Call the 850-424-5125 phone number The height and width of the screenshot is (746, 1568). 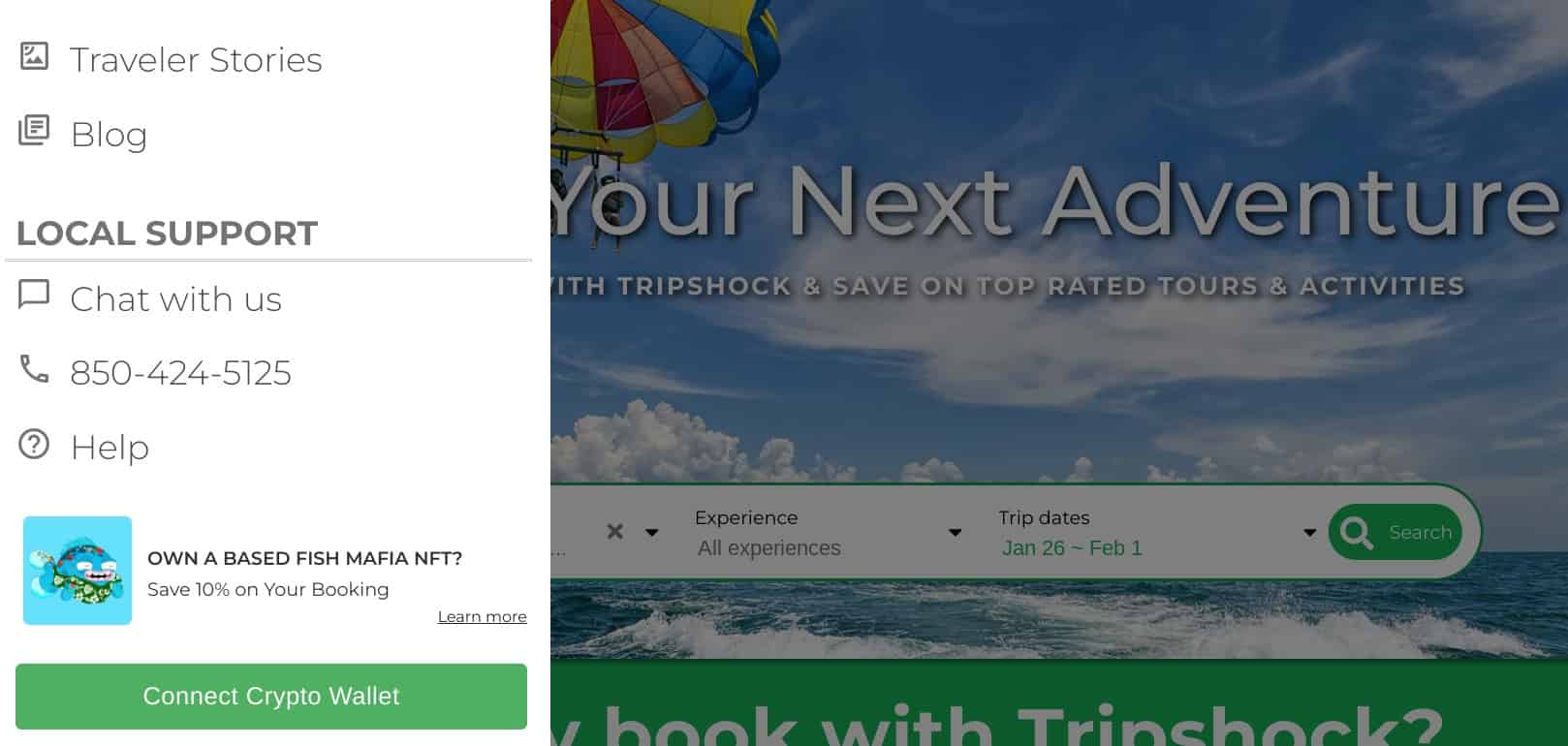(x=180, y=372)
